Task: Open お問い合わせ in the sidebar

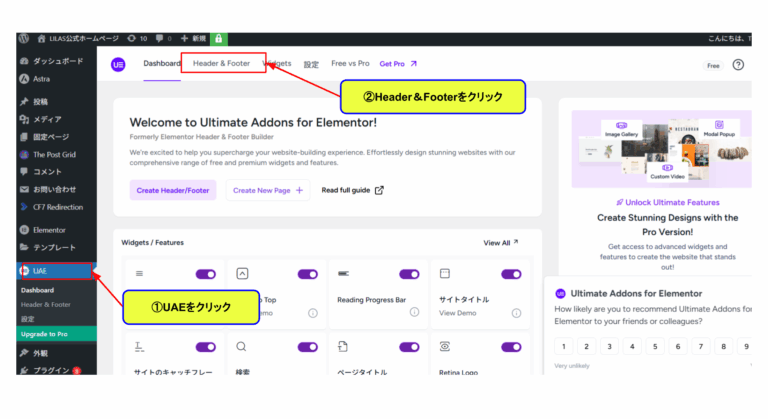Action: point(56,190)
